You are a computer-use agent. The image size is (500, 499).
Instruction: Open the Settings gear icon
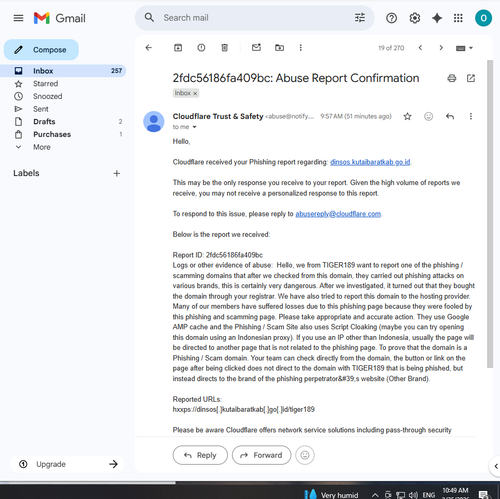414,18
